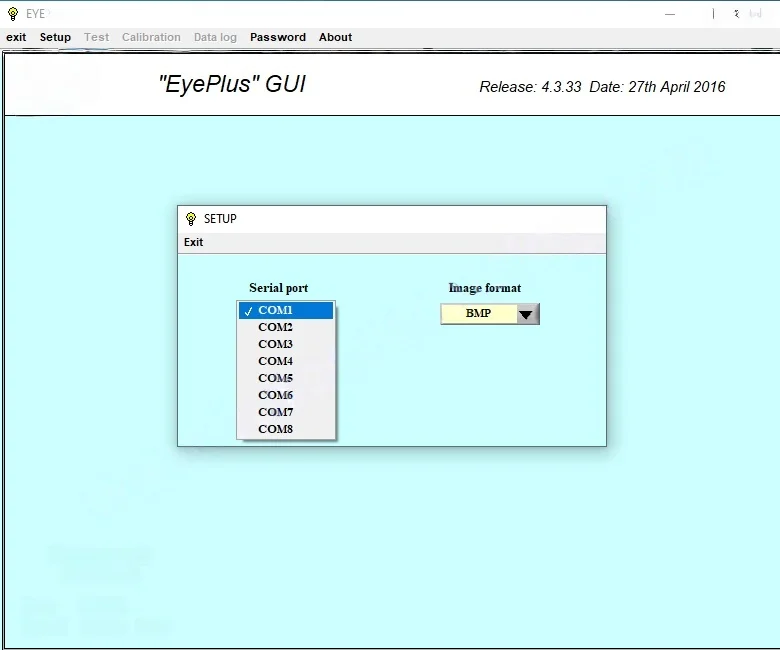
Task: Choose COM4 serial port
Action: point(286,361)
